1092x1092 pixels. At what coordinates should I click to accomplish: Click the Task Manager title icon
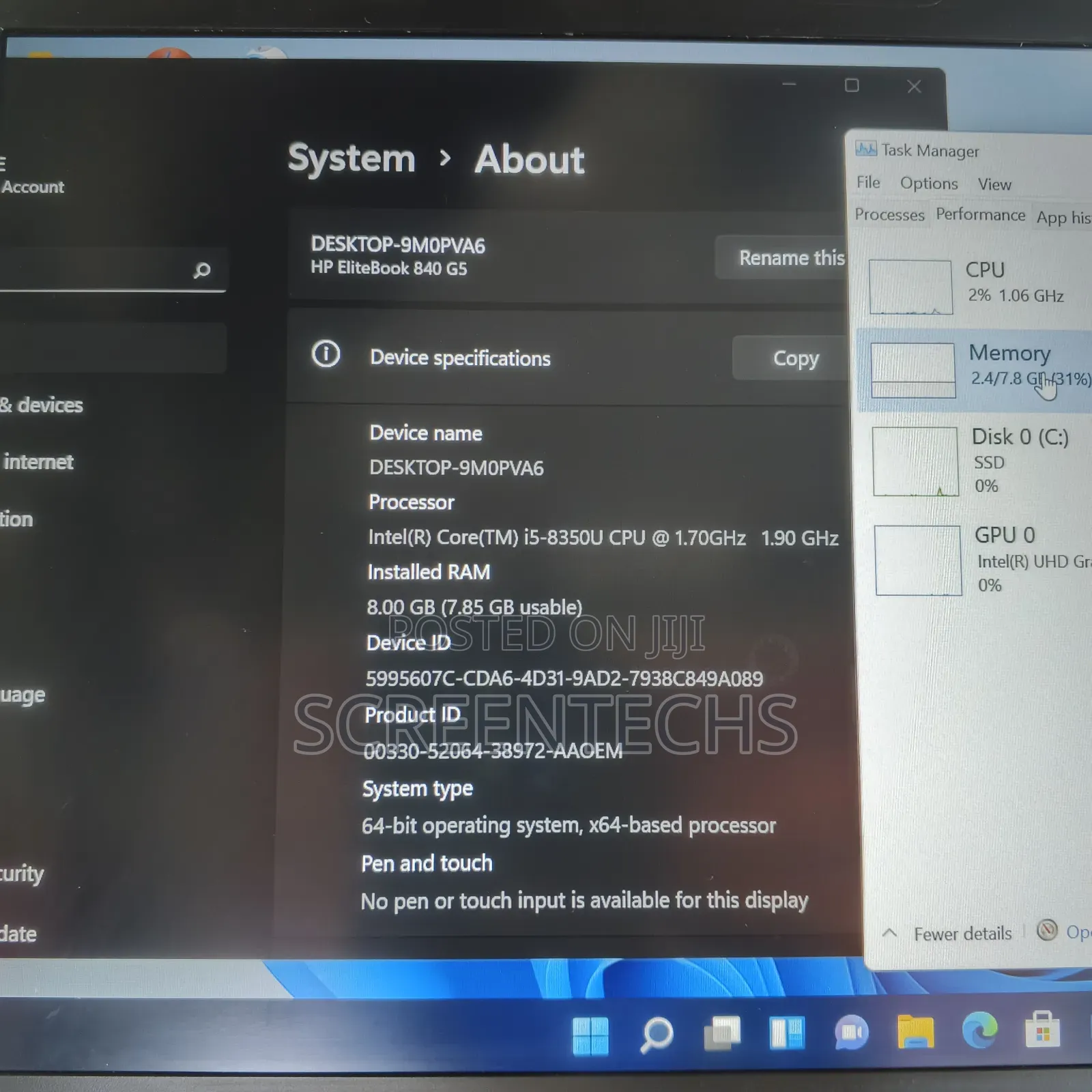tap(866, 149)
